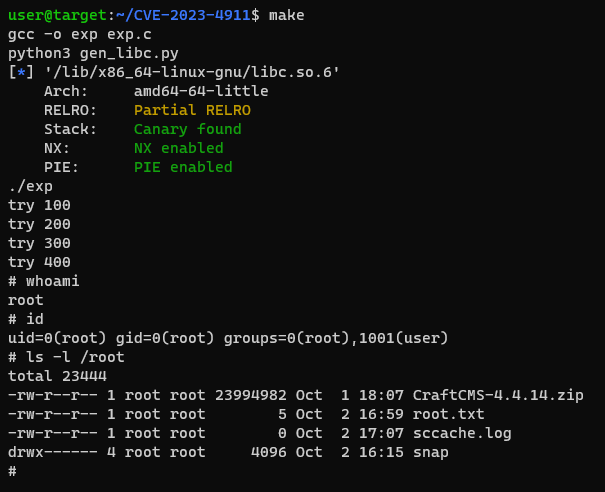Click the 'try 100' line
The width and height of the screenshot is (605, 492).
(39, 205)
